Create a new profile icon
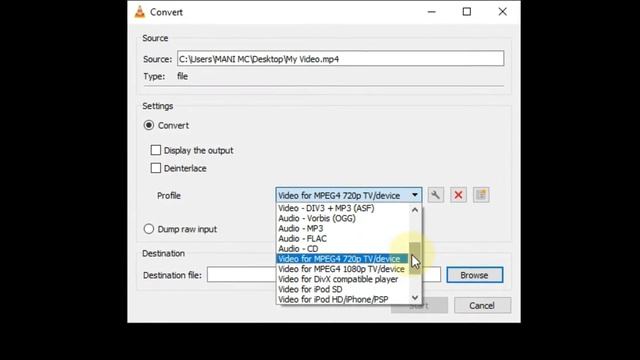The image size is (640, 360). tap(481, 195)
